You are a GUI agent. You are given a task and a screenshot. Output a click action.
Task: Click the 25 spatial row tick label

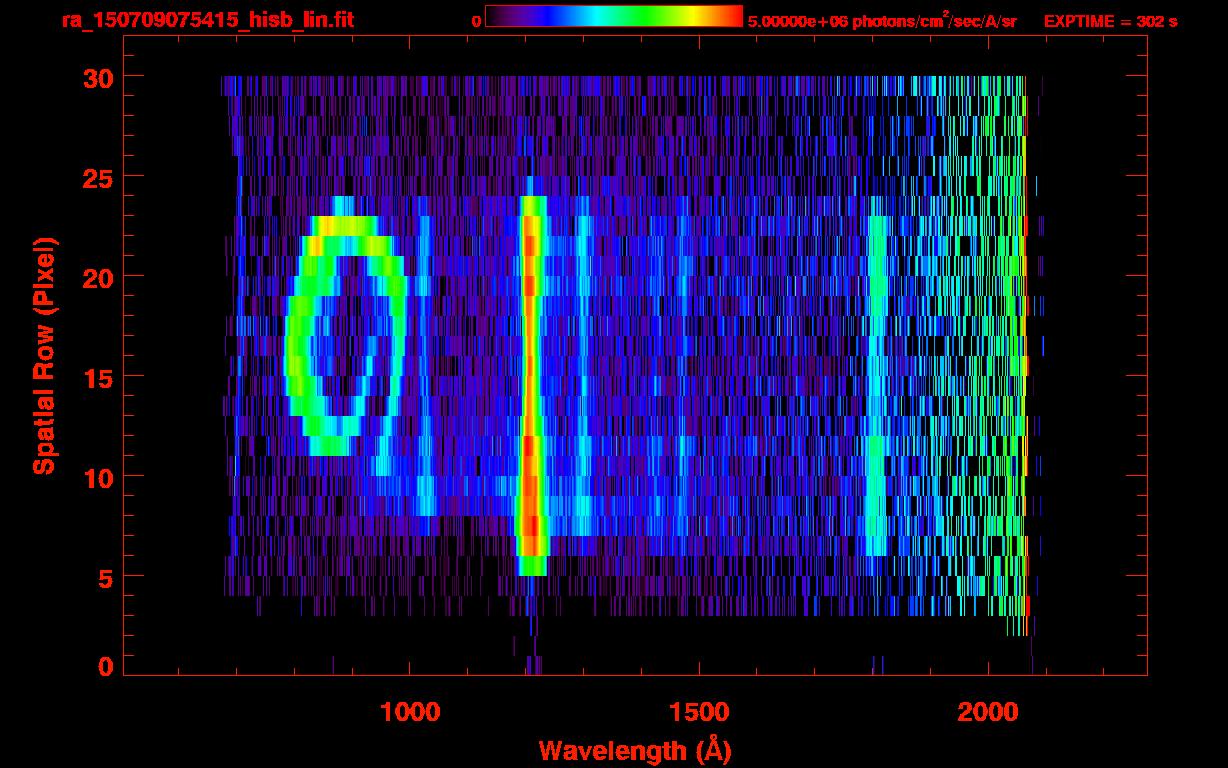click(98, 177)
